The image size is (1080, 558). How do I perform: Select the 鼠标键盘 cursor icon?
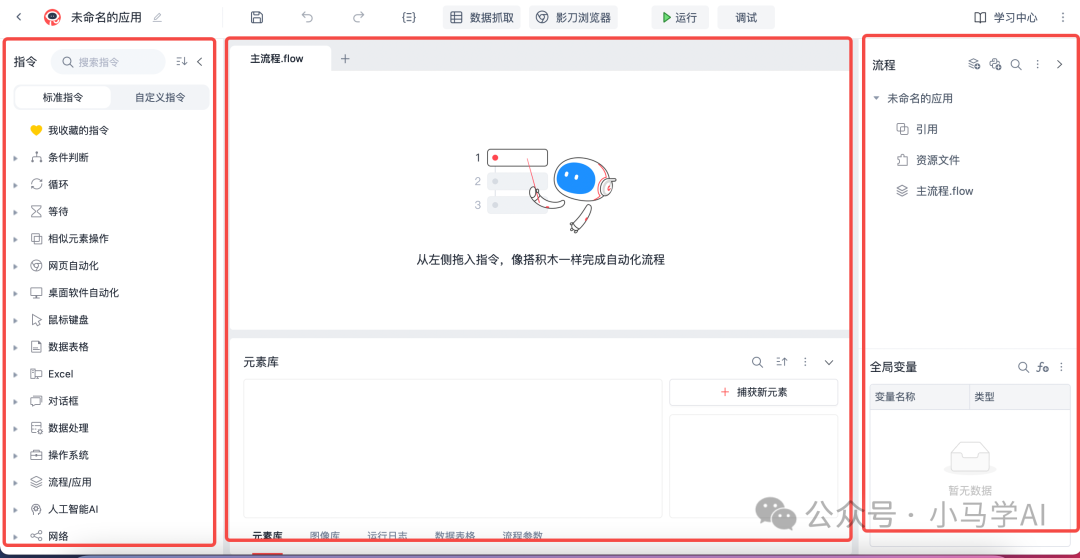click(37, 320)
